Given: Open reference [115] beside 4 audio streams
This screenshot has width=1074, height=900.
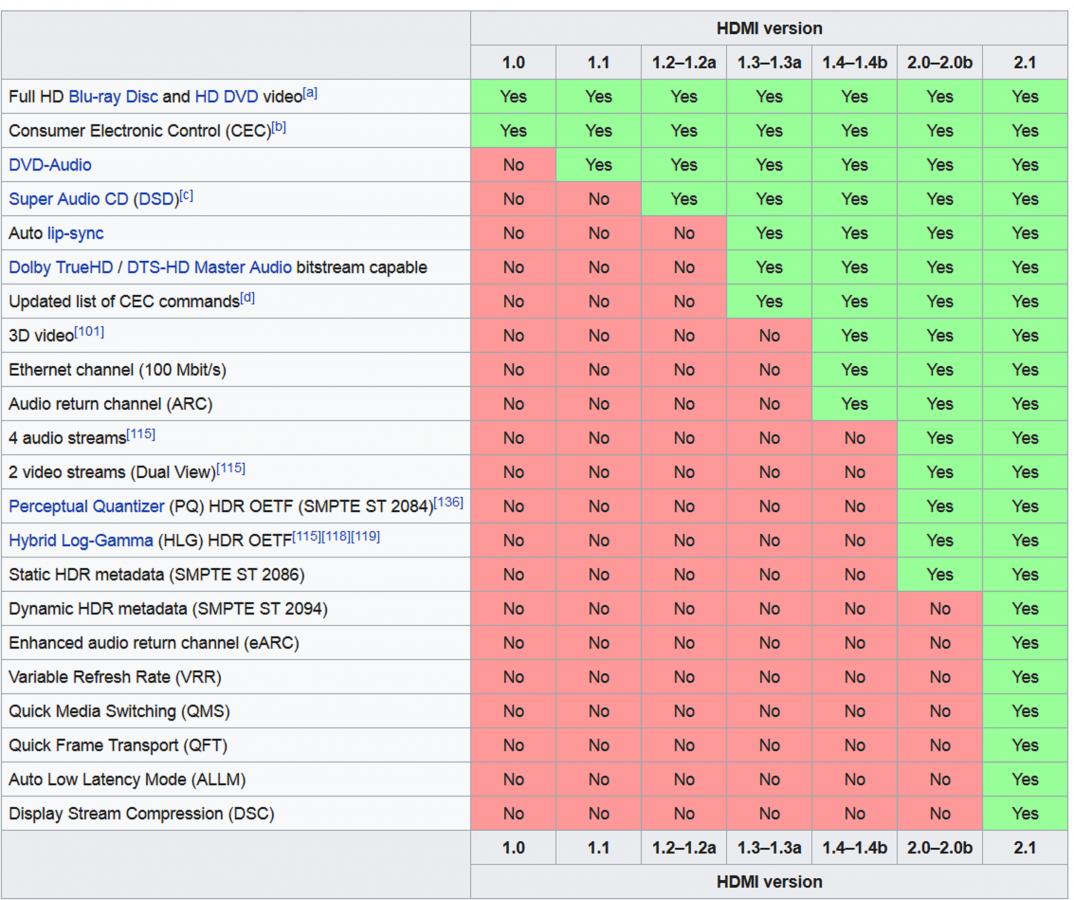Looking at the screenshot, I should coord(141,434).
